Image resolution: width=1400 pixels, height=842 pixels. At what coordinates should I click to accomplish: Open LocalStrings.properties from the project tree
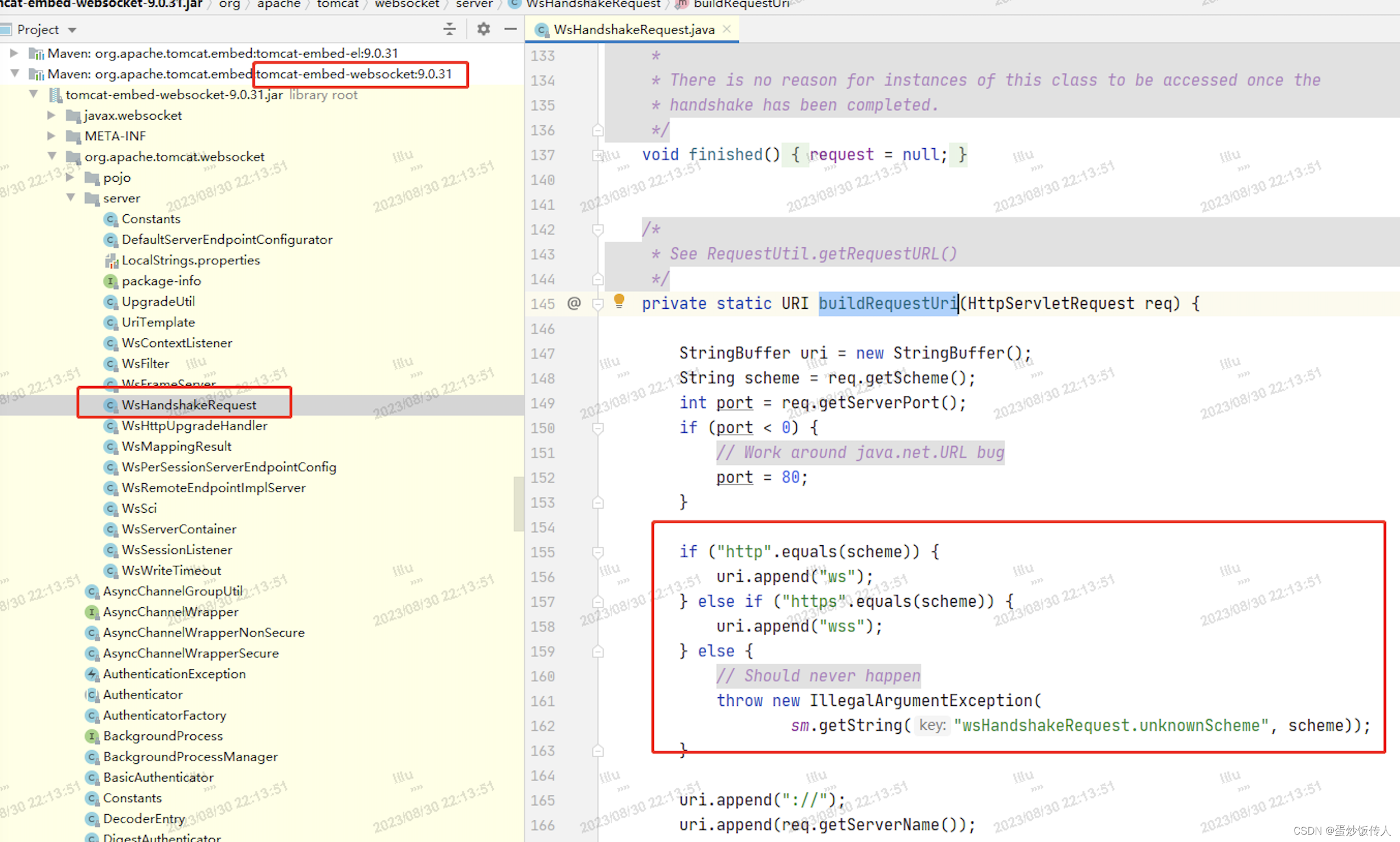tap(191, 260)
